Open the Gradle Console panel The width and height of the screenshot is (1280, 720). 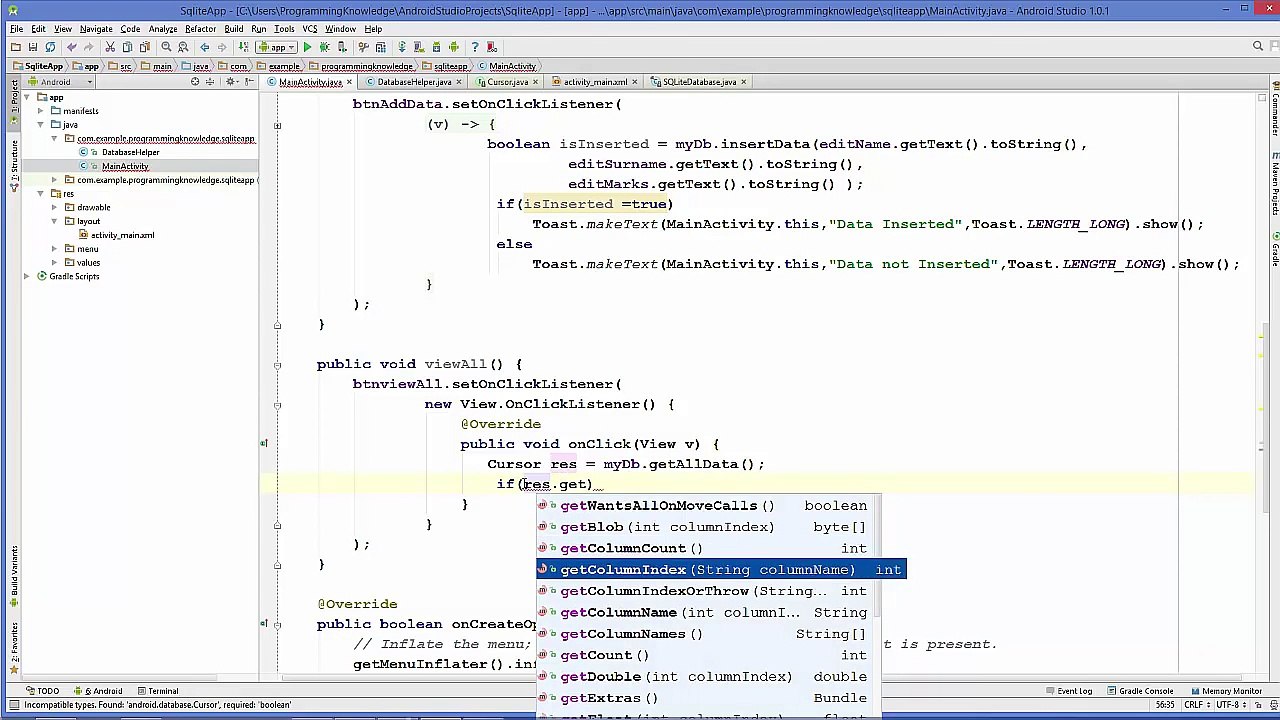(x=1140, y=691)
